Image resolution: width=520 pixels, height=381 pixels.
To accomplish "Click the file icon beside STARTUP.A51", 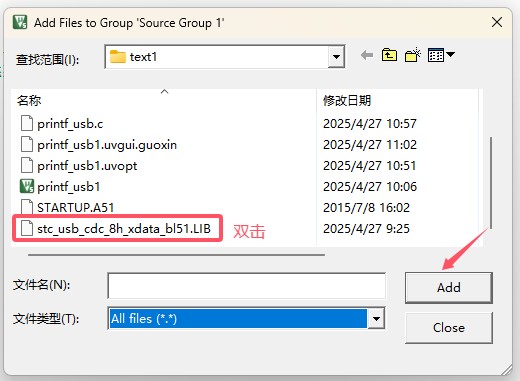I will [x=27, y=207].
